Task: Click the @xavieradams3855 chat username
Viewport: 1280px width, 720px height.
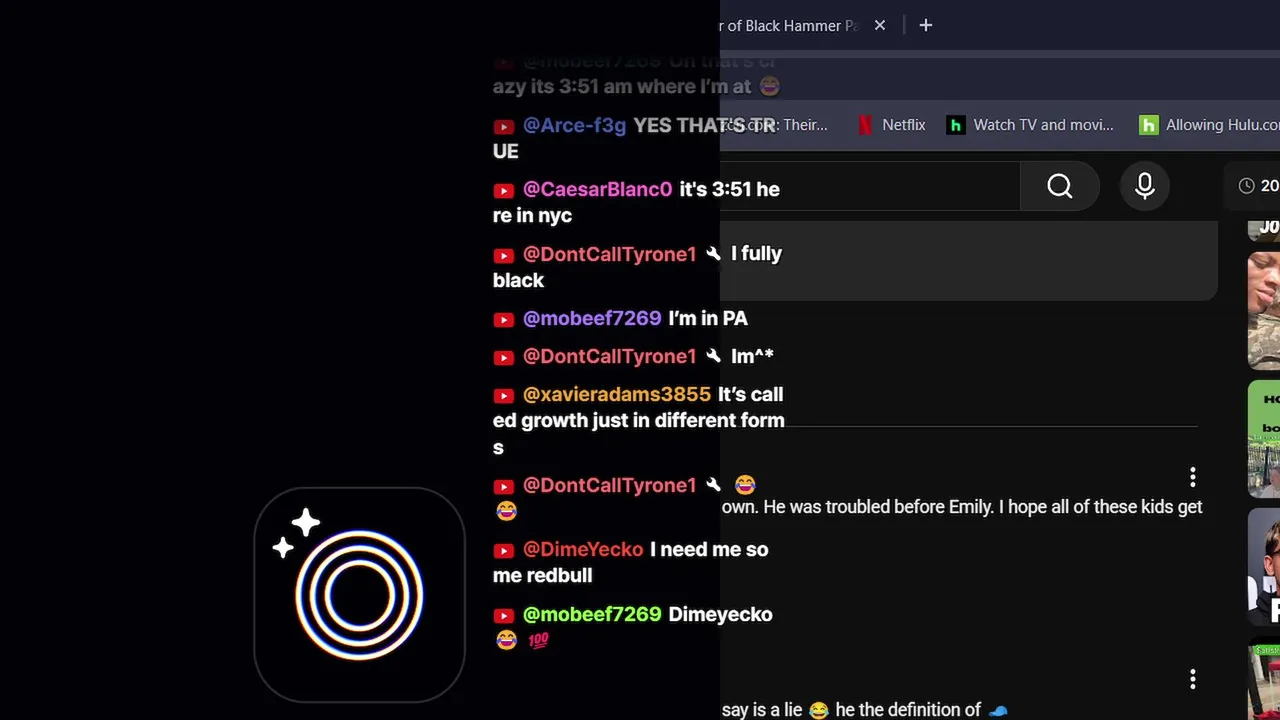Action: (616, 394)
